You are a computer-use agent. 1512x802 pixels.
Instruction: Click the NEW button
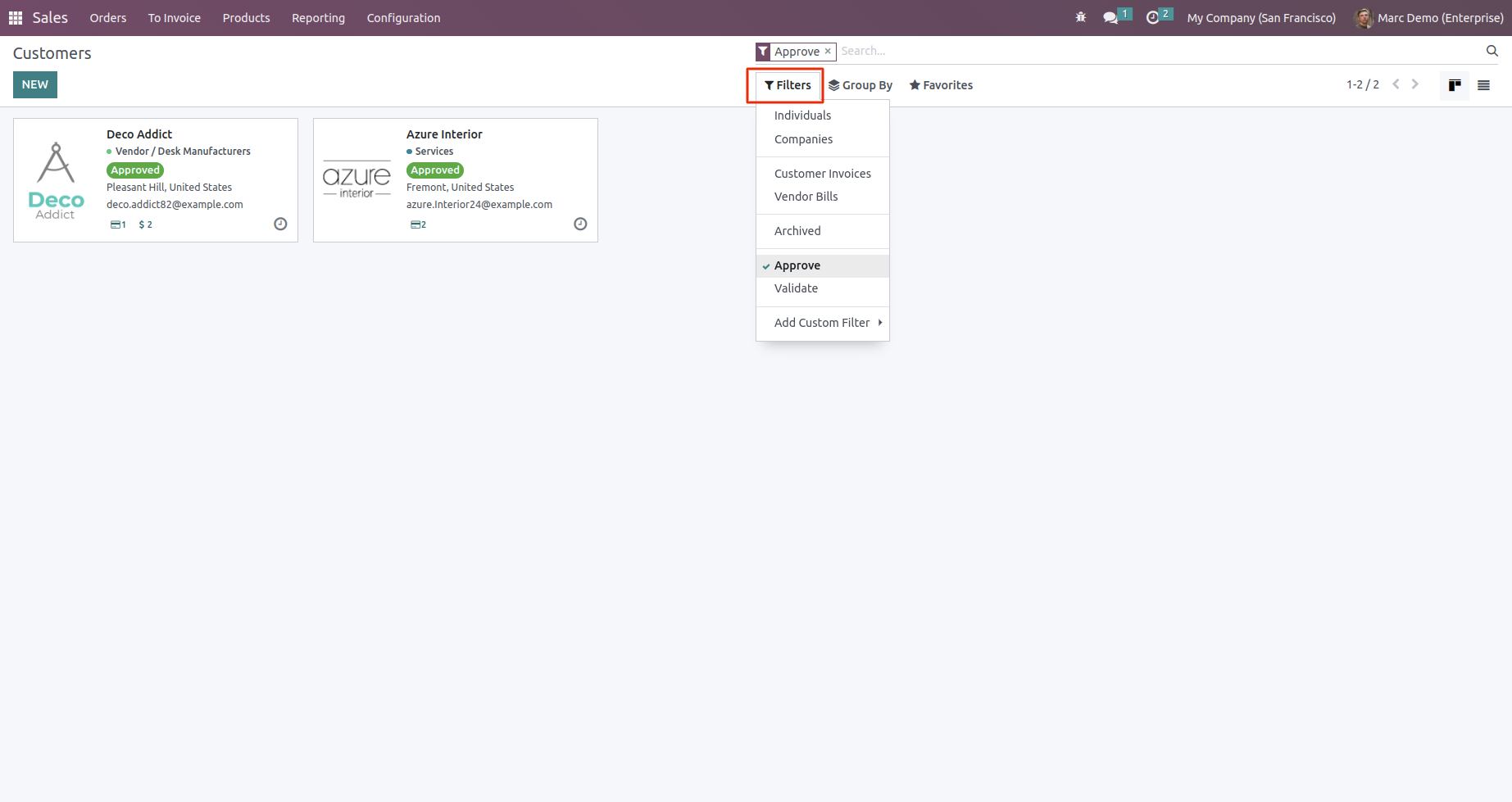coord(35,84)
